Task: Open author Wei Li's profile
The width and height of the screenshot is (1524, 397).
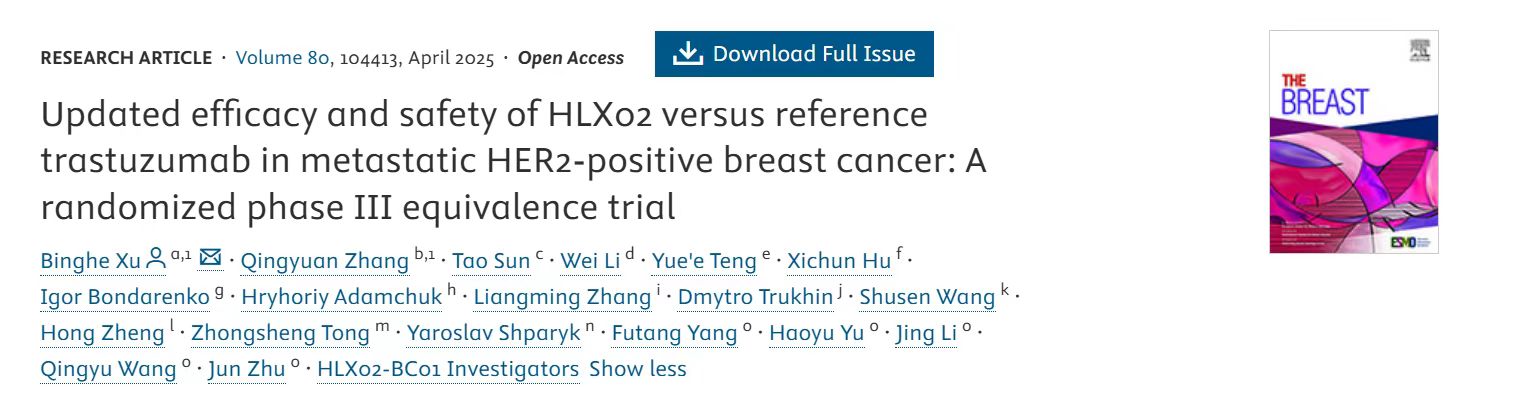Action: 590,261
